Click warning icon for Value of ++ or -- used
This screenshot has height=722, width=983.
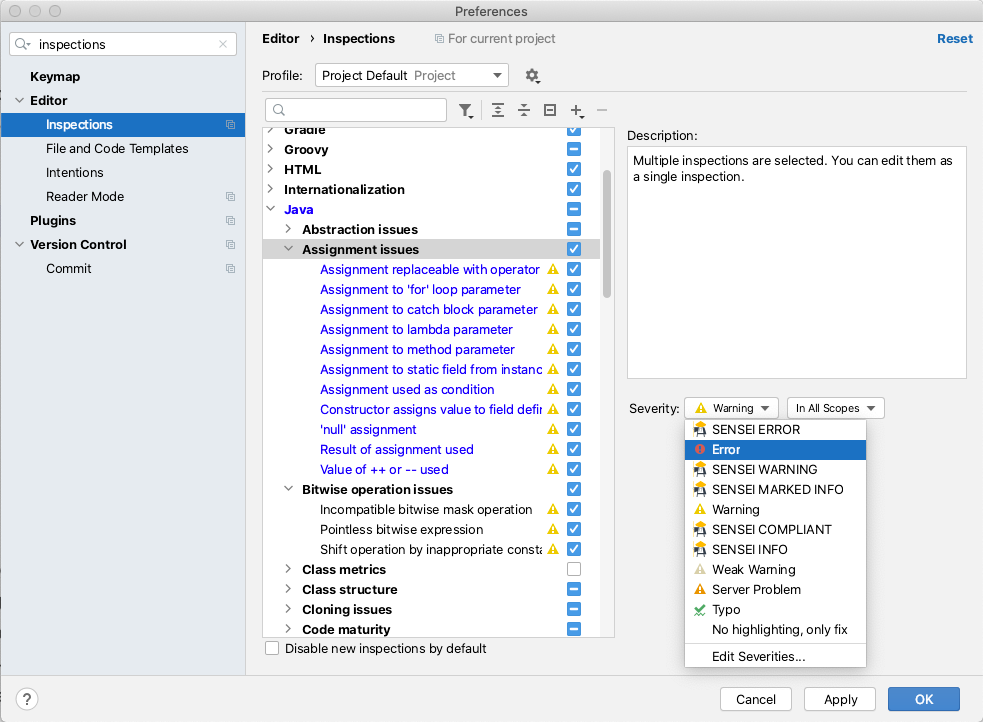553,469
